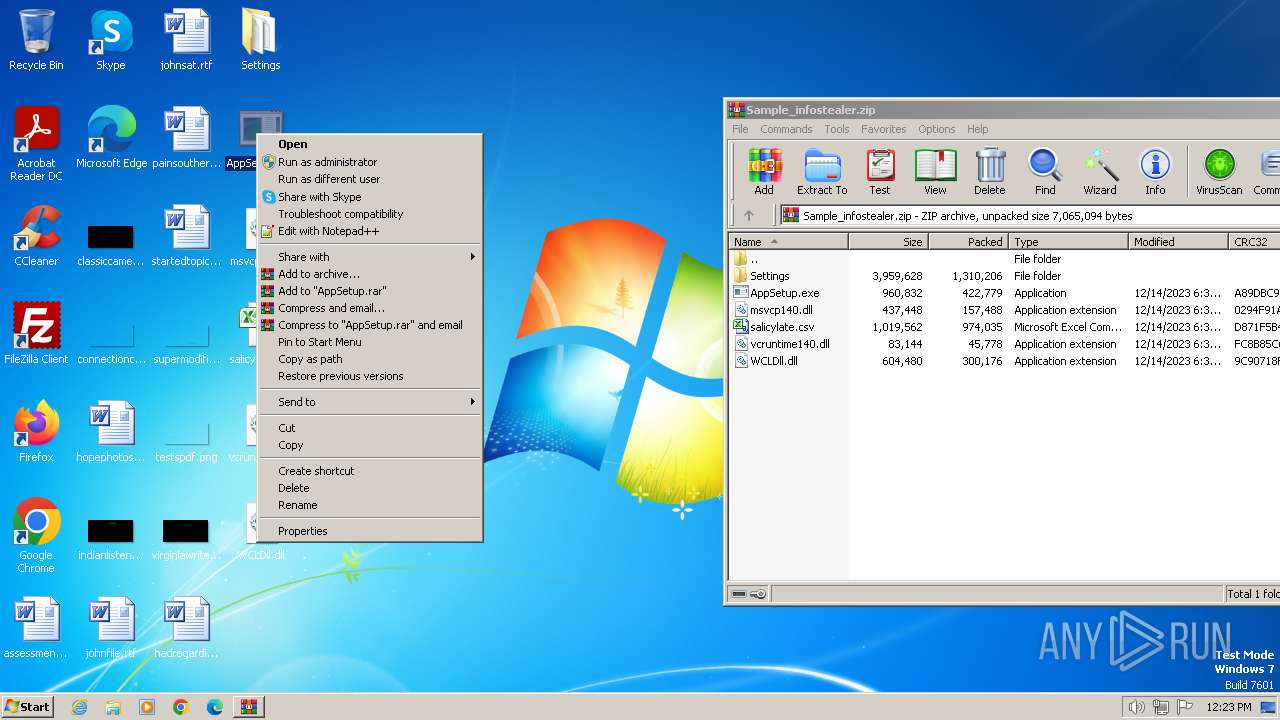1280x720 pixels.
Task: Open WinRAR Options menu
Action: pyautogui.click(x=936, y=129)
